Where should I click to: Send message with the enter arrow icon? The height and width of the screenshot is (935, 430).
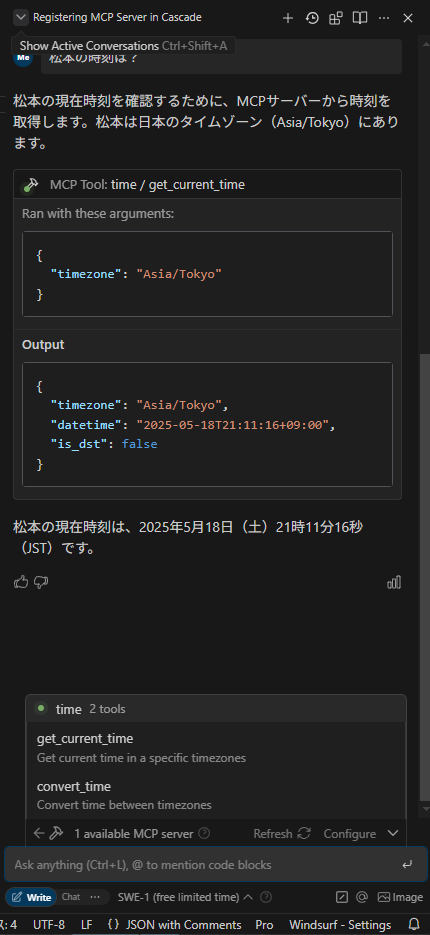click(x=407, y=864)
